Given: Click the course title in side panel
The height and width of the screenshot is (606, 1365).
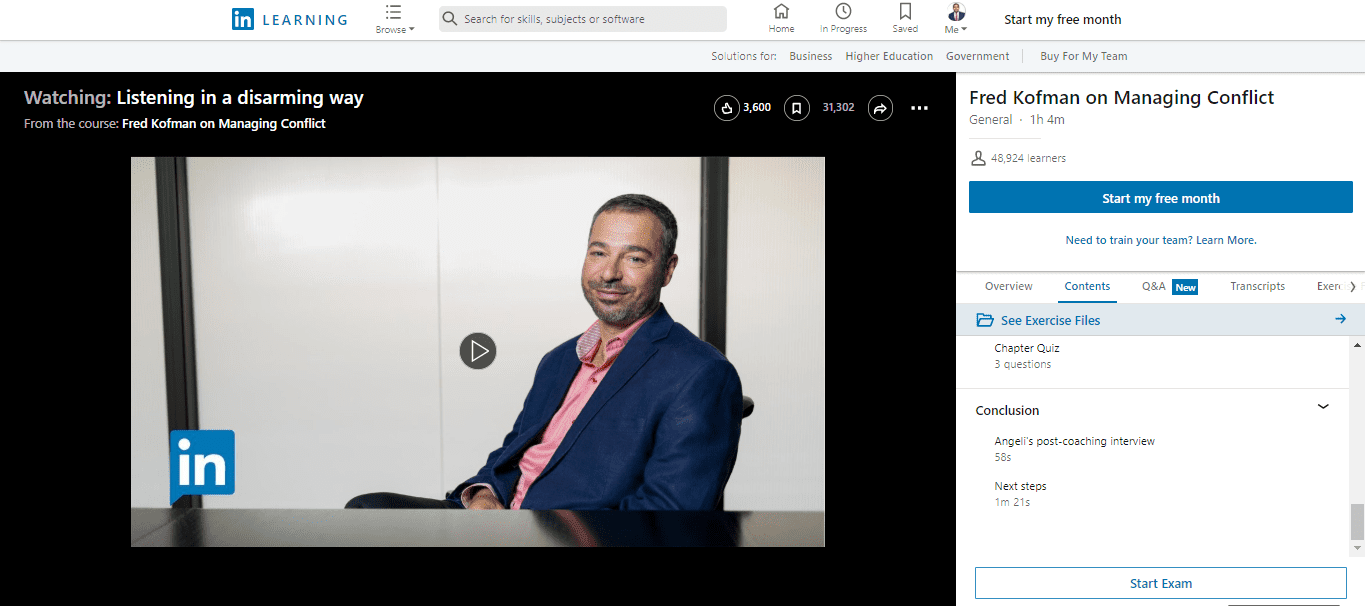Looking at the screenshot, I should tap(1121, 97).
